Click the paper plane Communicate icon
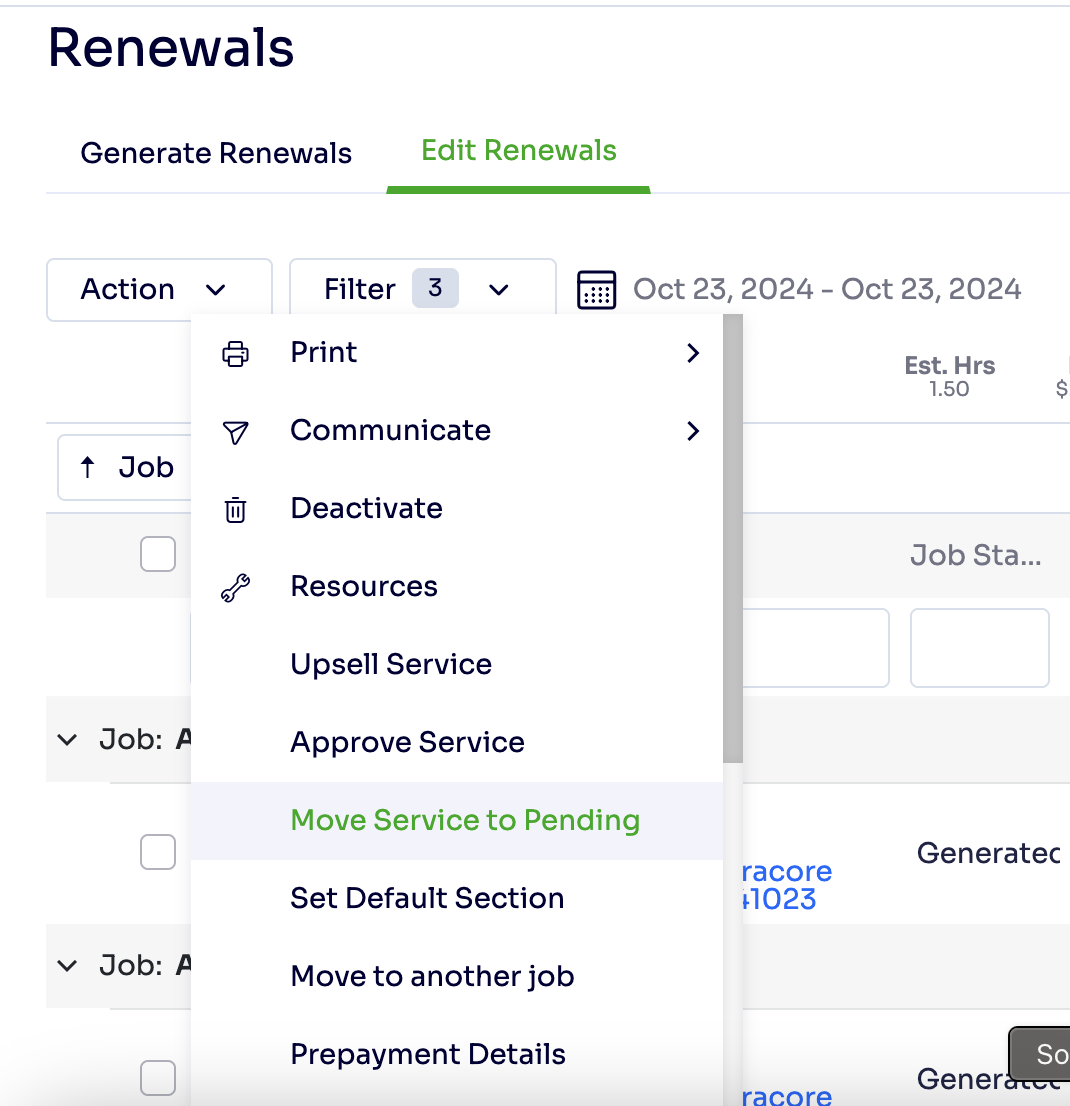This screenshot has width=1070, height=1106. click(235, 431)
